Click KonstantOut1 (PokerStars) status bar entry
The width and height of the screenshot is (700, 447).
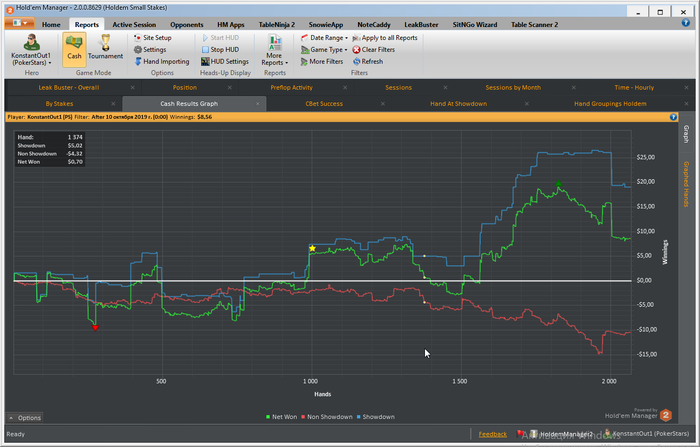(647, 434)
